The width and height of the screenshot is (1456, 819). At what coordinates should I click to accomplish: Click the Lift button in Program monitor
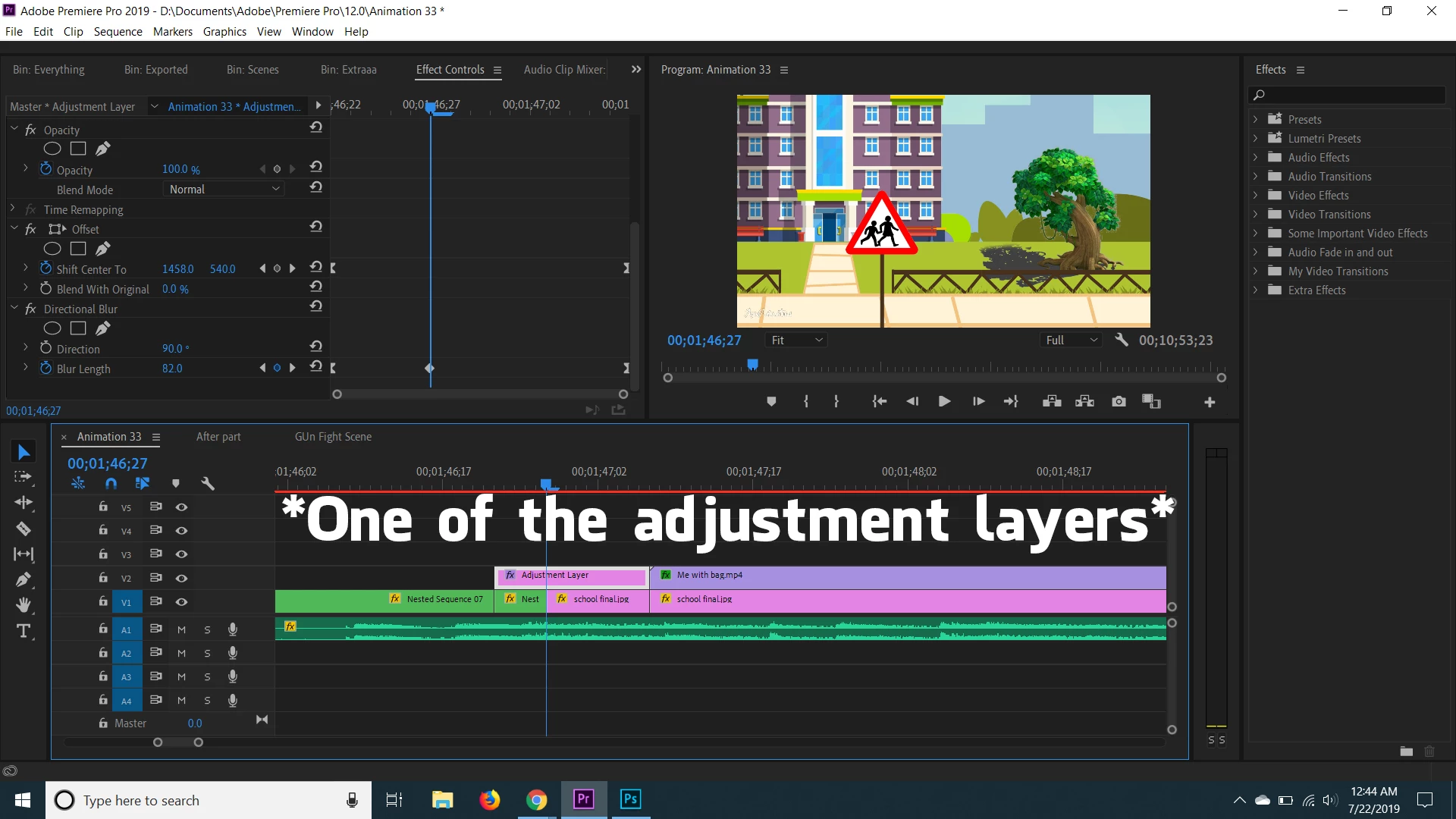(x=1052, y=402)
